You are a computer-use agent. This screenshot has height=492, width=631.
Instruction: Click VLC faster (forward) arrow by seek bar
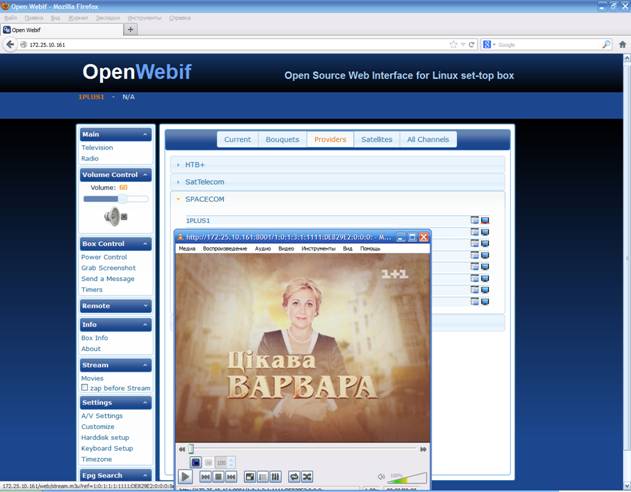[423, 449]
